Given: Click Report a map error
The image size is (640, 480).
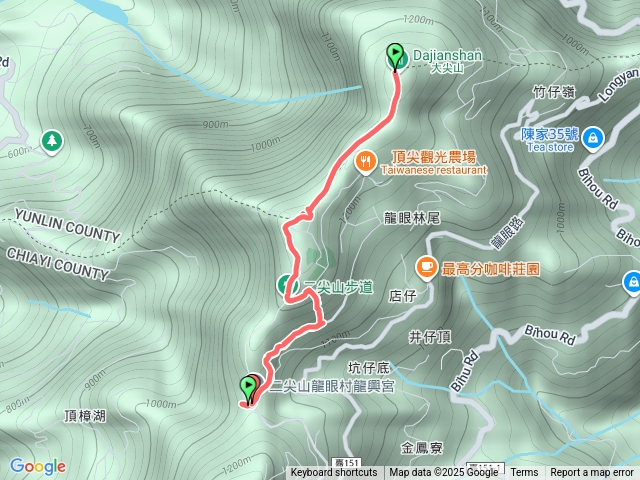Looking at the screenshot, I should pyautogui.click(x=591, y=473).
